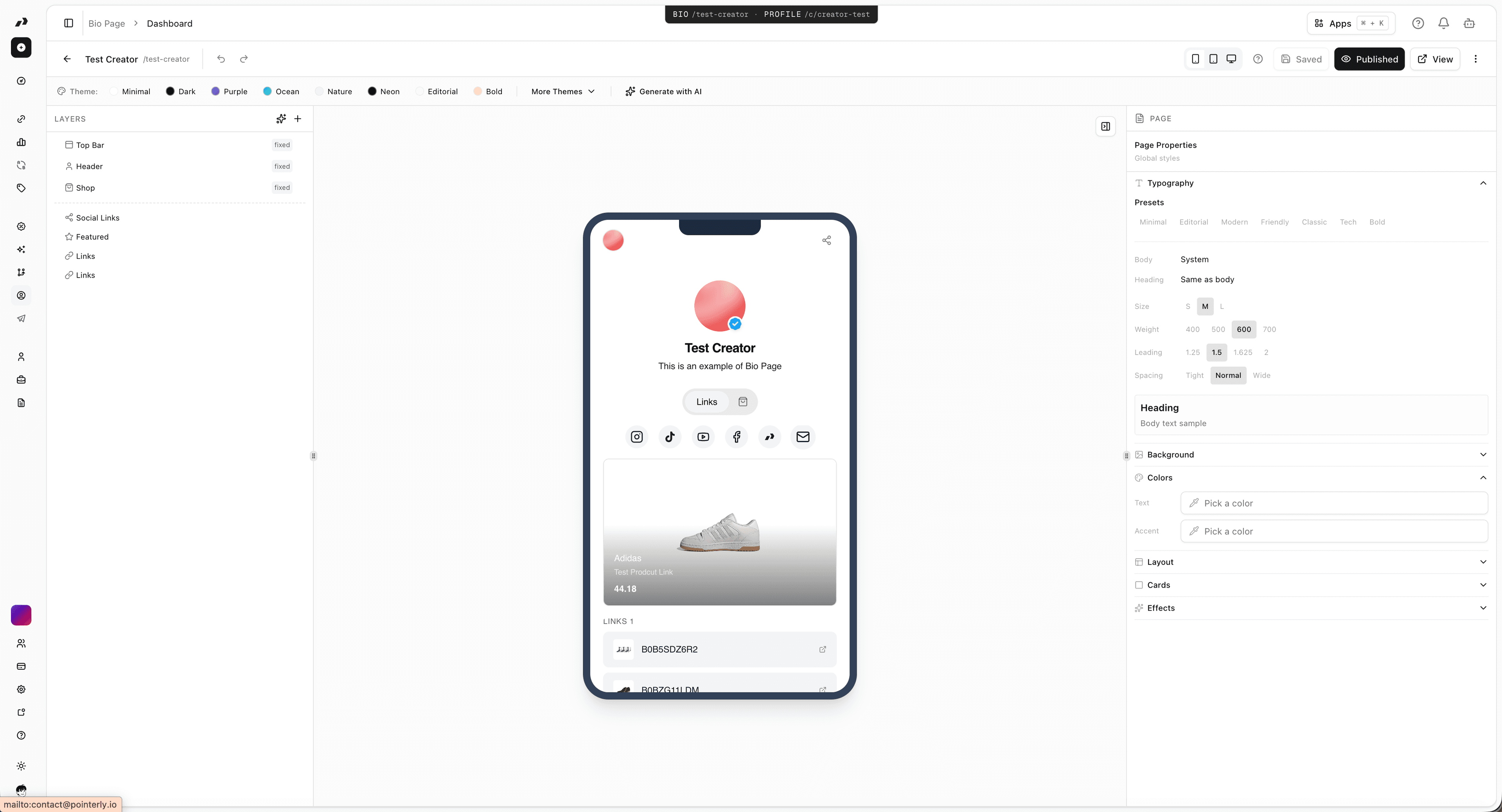Image resolution: width=1502 pixels, height=812 pixels.
Task: Switch preview to desktop view
Action: point(1231,58)
